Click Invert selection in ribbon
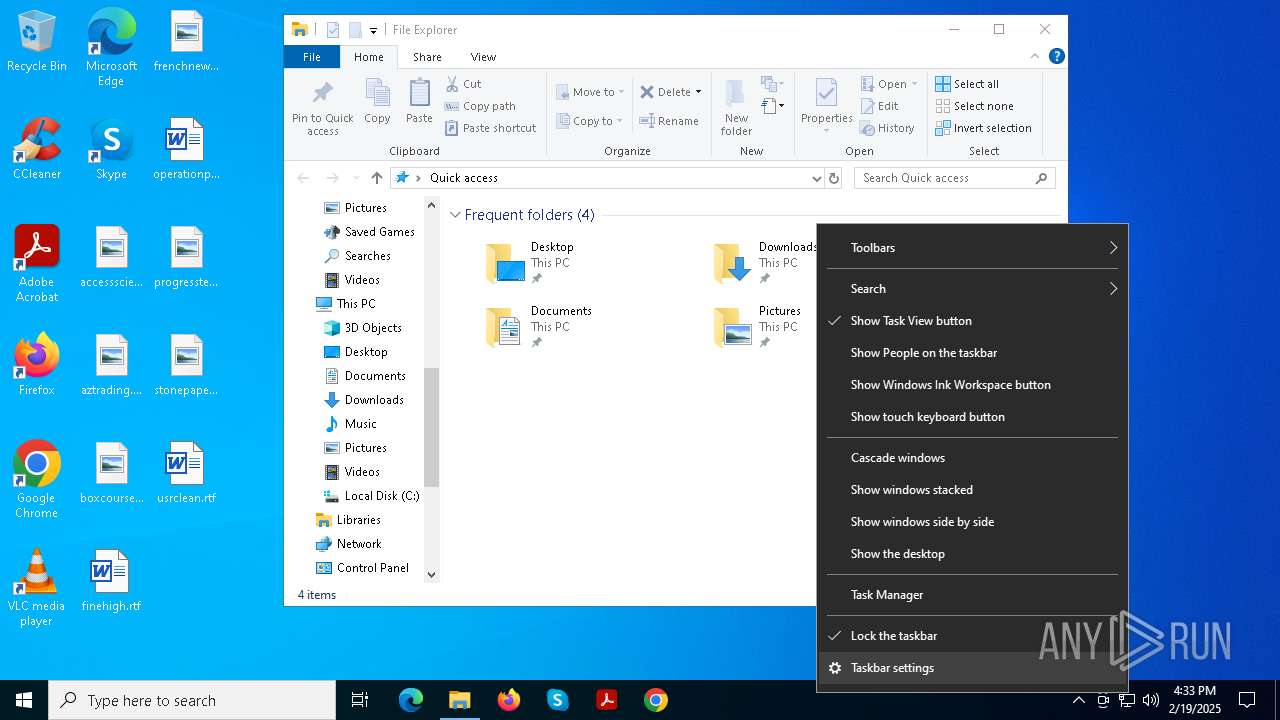The image size is (1280, 720). pyautogui.click(x=983, y=128)
